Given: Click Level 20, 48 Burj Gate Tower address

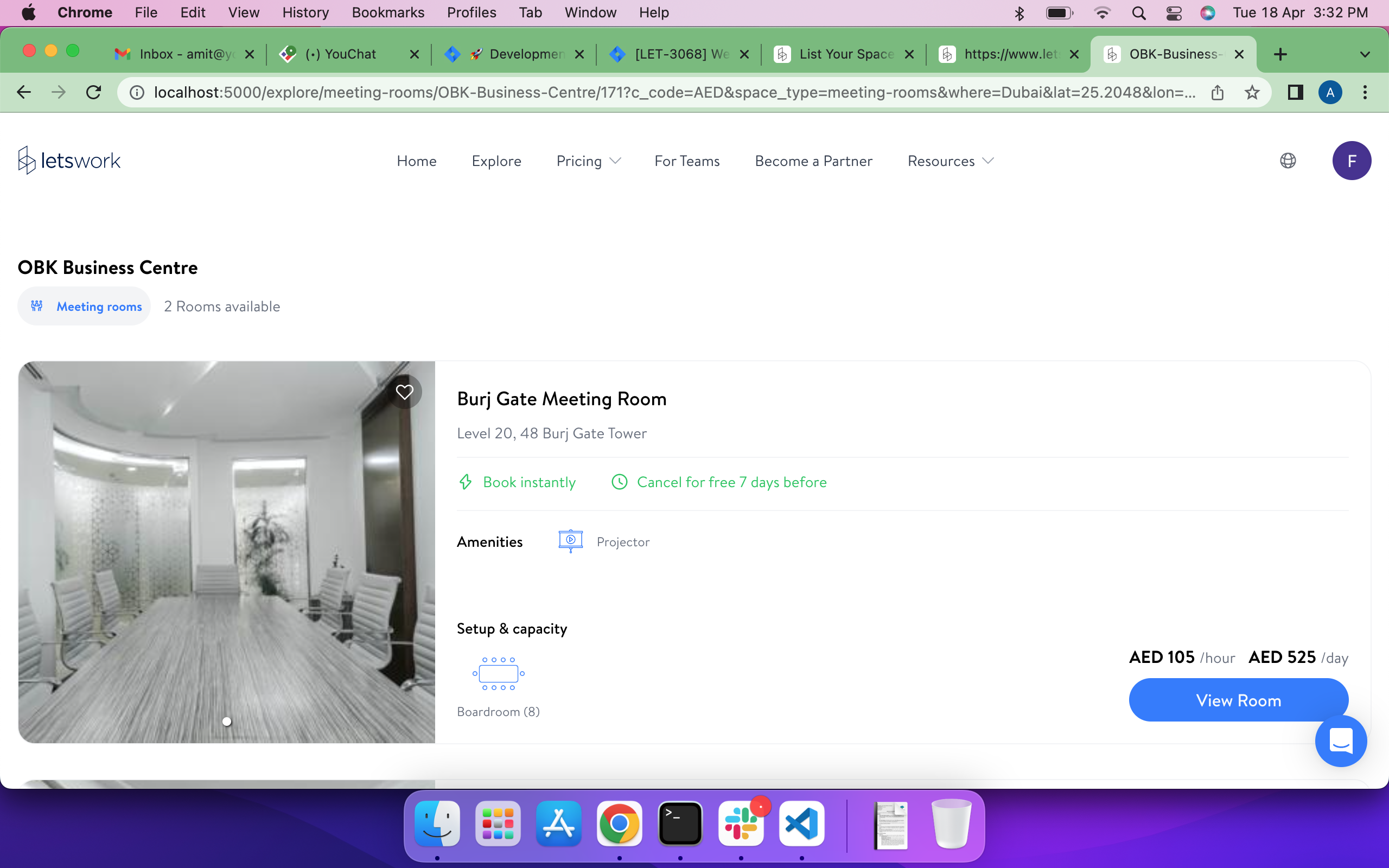Looking at the screenshot, I should (552, 433).
